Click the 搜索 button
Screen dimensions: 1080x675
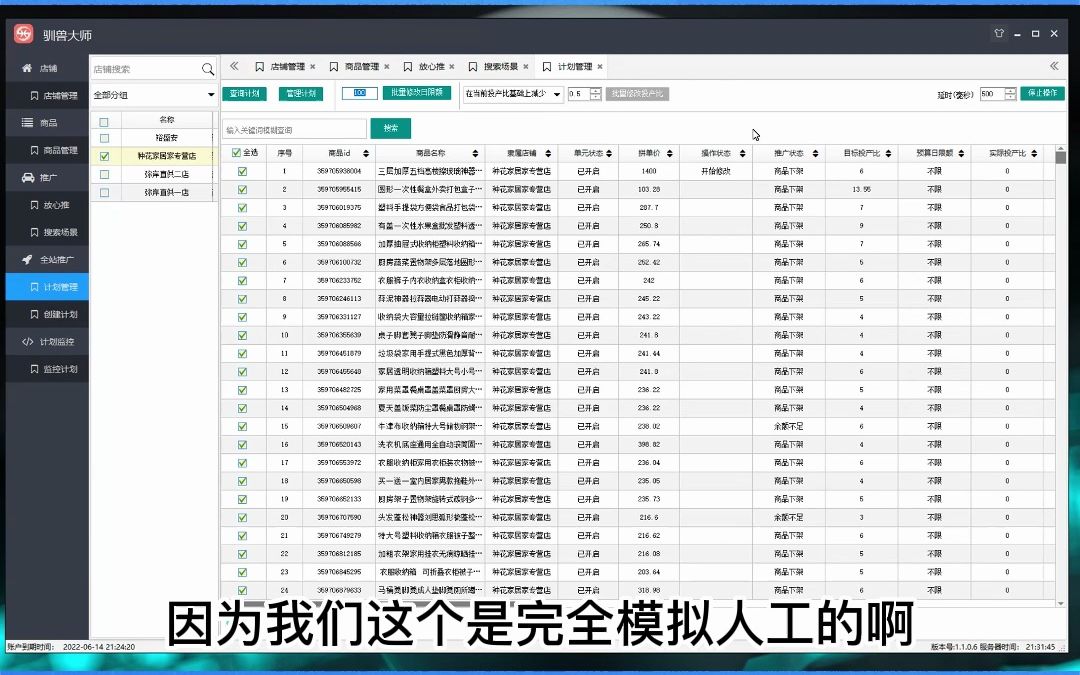coord(391,128)
